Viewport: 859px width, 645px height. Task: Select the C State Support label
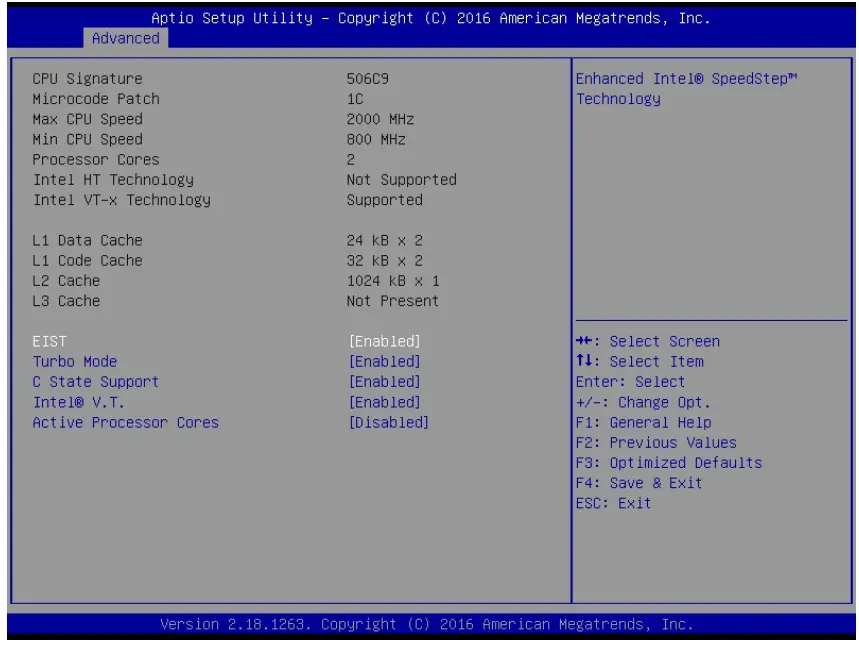click(95, 382)
